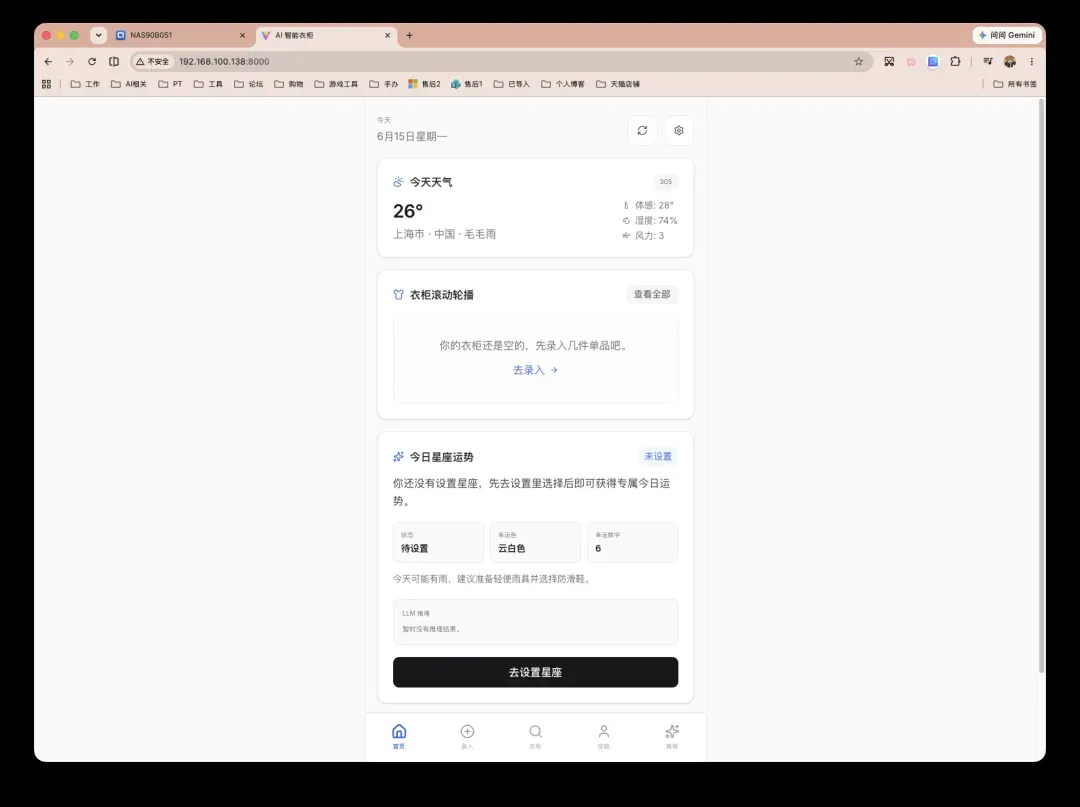This screenshot has width=1080, height=807.
Task: Open the apps grid icon in bookmarks bar
Action: point(46,84)
